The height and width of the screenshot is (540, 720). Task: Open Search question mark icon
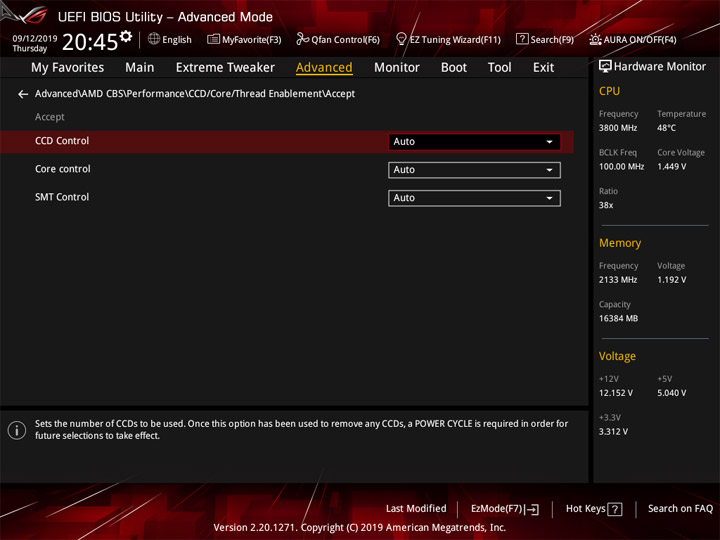(x=522, y=39)
